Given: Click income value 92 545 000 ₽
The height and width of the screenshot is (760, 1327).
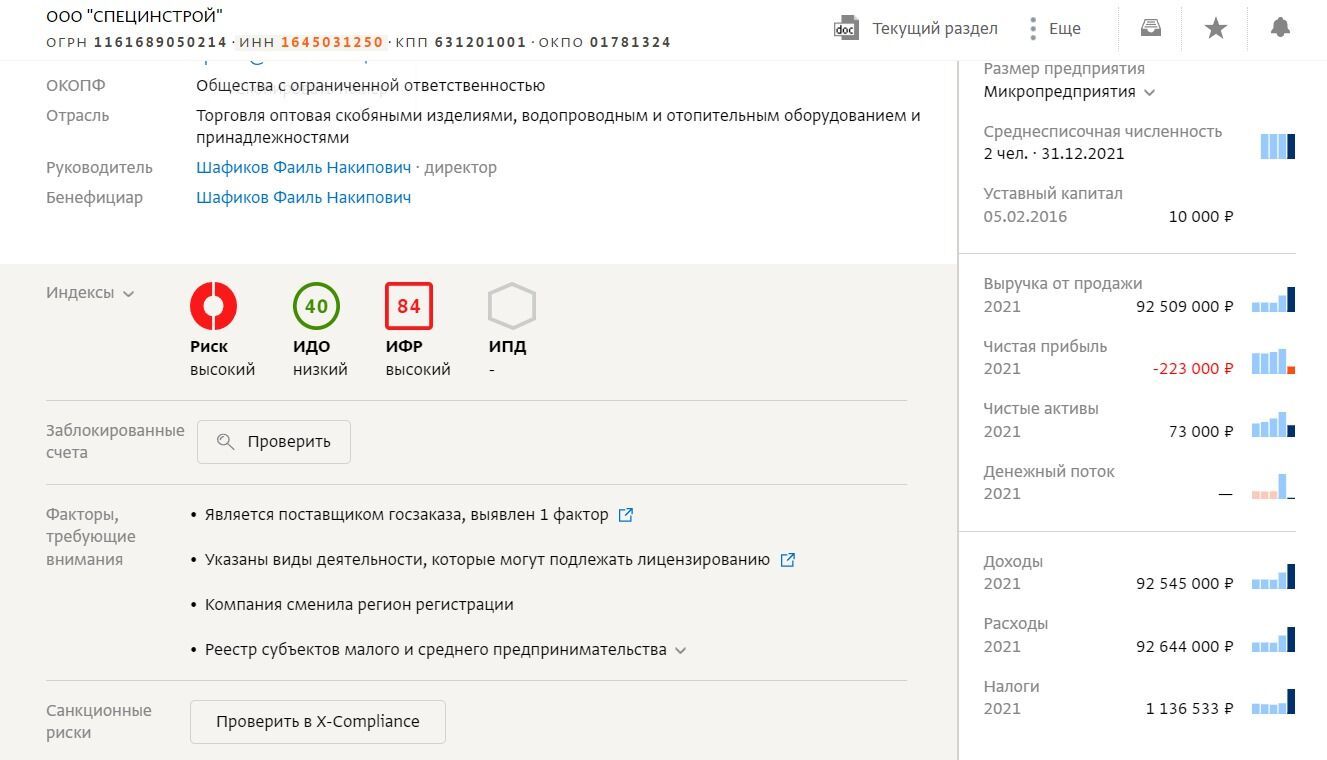Looking at the screenshot, I should [x=1185, y=584].
